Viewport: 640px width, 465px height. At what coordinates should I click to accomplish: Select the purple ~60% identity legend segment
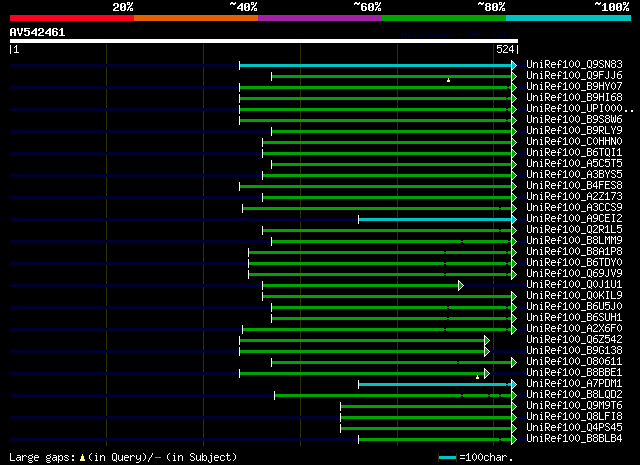(x=320, y=18)
